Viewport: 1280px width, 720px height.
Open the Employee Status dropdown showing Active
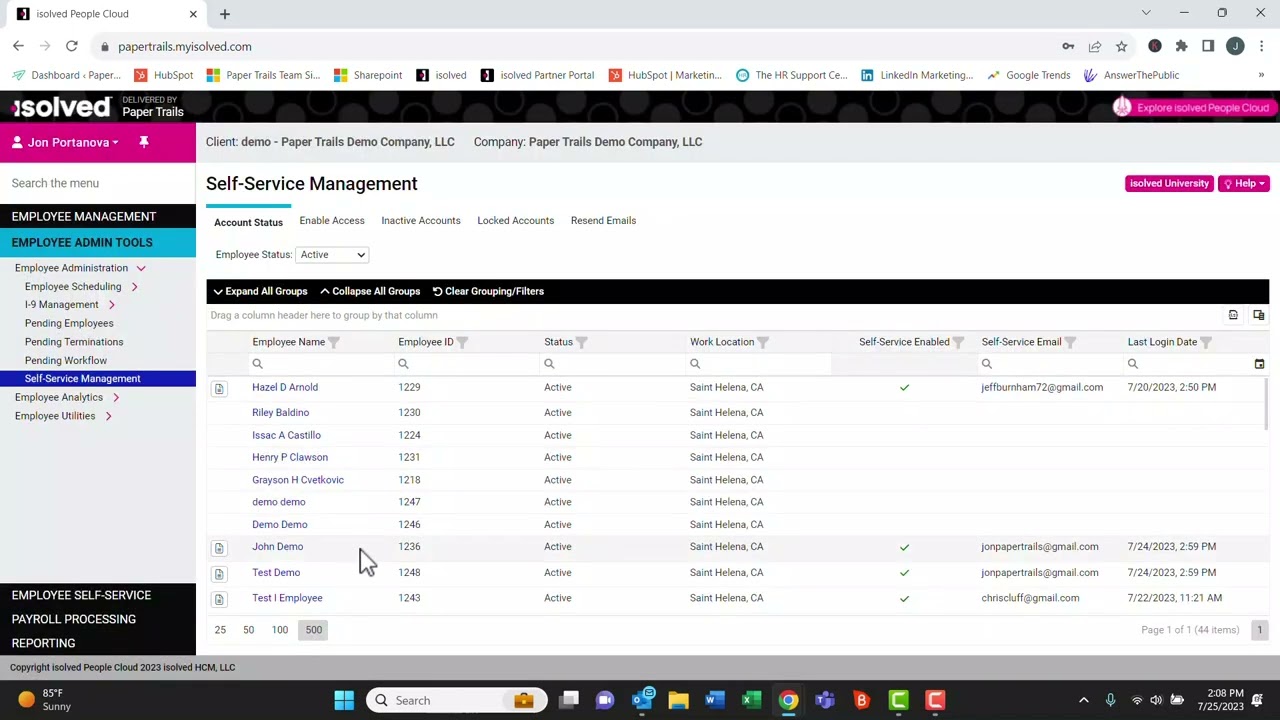coord(333,255)
